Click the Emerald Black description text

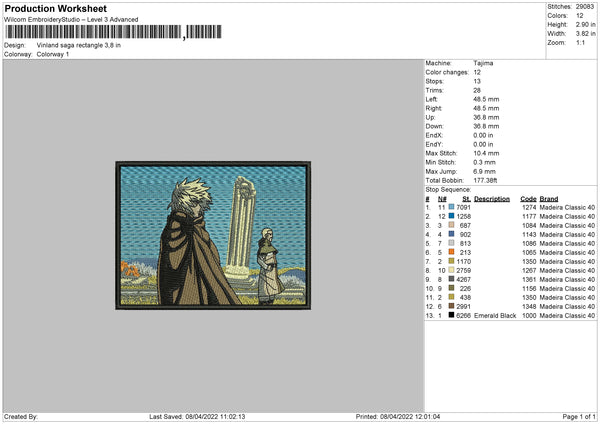pyautogui.click(x=495, y=315)
